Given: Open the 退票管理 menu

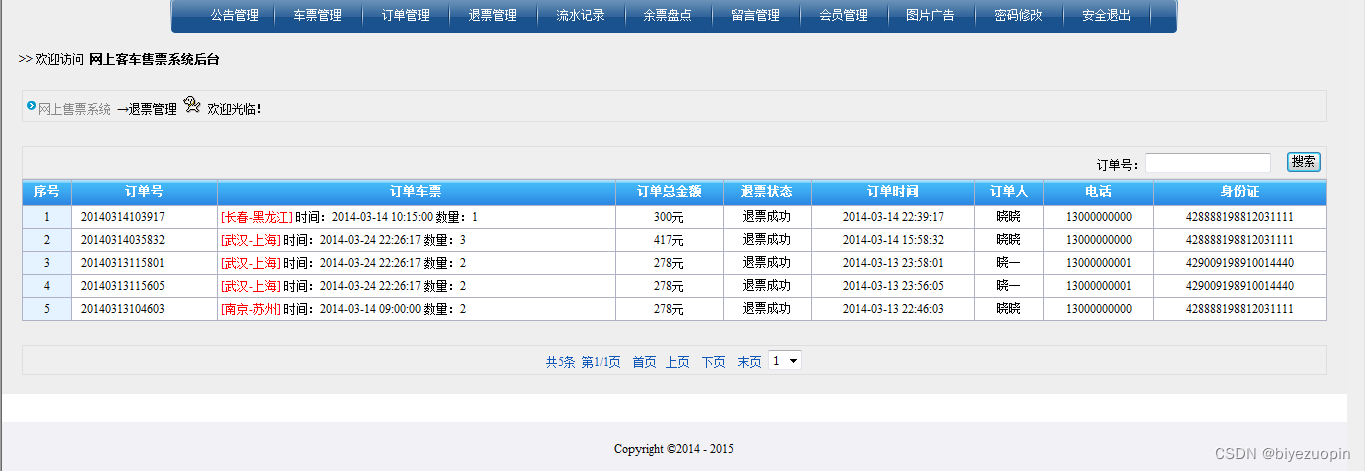Looking at the screenshot, I should tap(493, 16).
